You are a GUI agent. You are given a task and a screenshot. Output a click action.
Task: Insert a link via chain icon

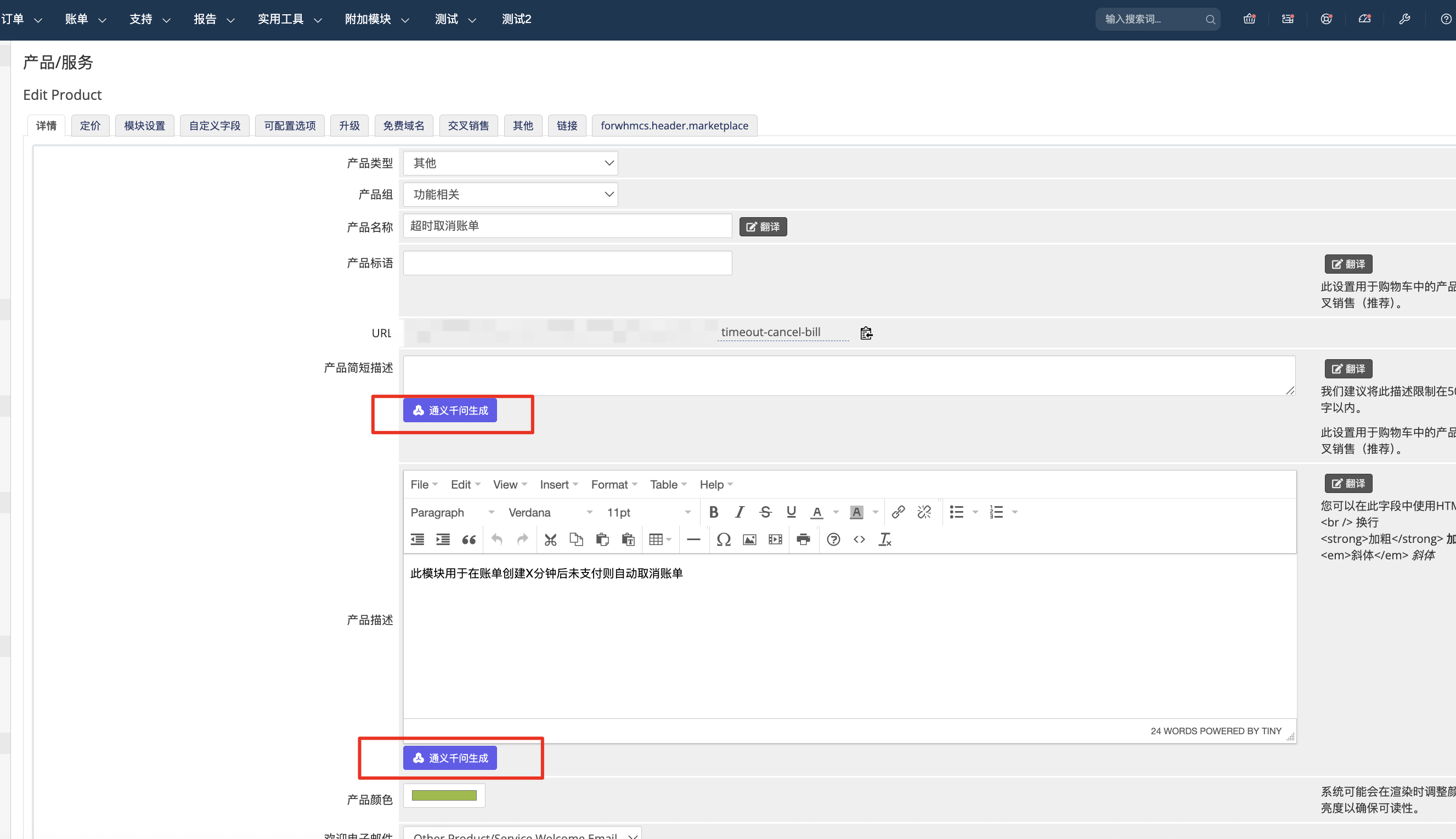[898, 512]
